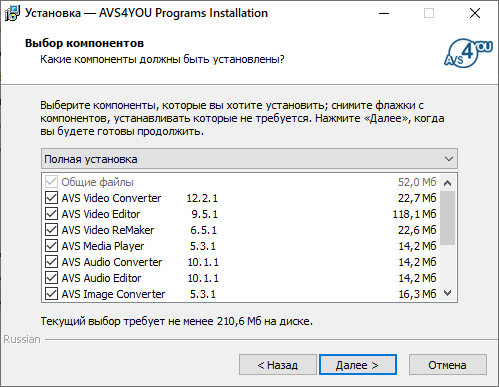This screenshot has width=499, height=387.
Task: Continue with the Далее button
Action: point(358,365)
